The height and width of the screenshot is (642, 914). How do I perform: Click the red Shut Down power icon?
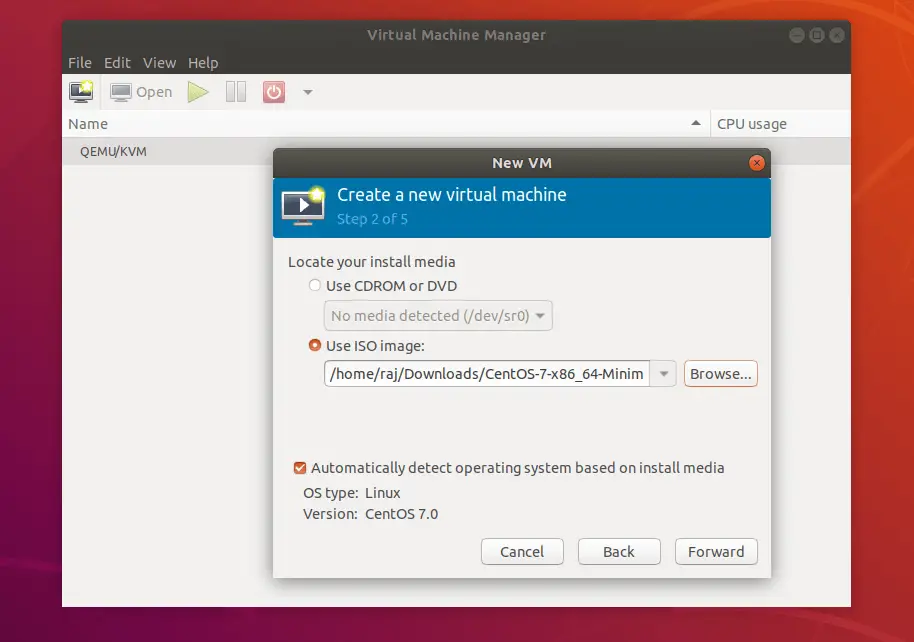[274, 92]
